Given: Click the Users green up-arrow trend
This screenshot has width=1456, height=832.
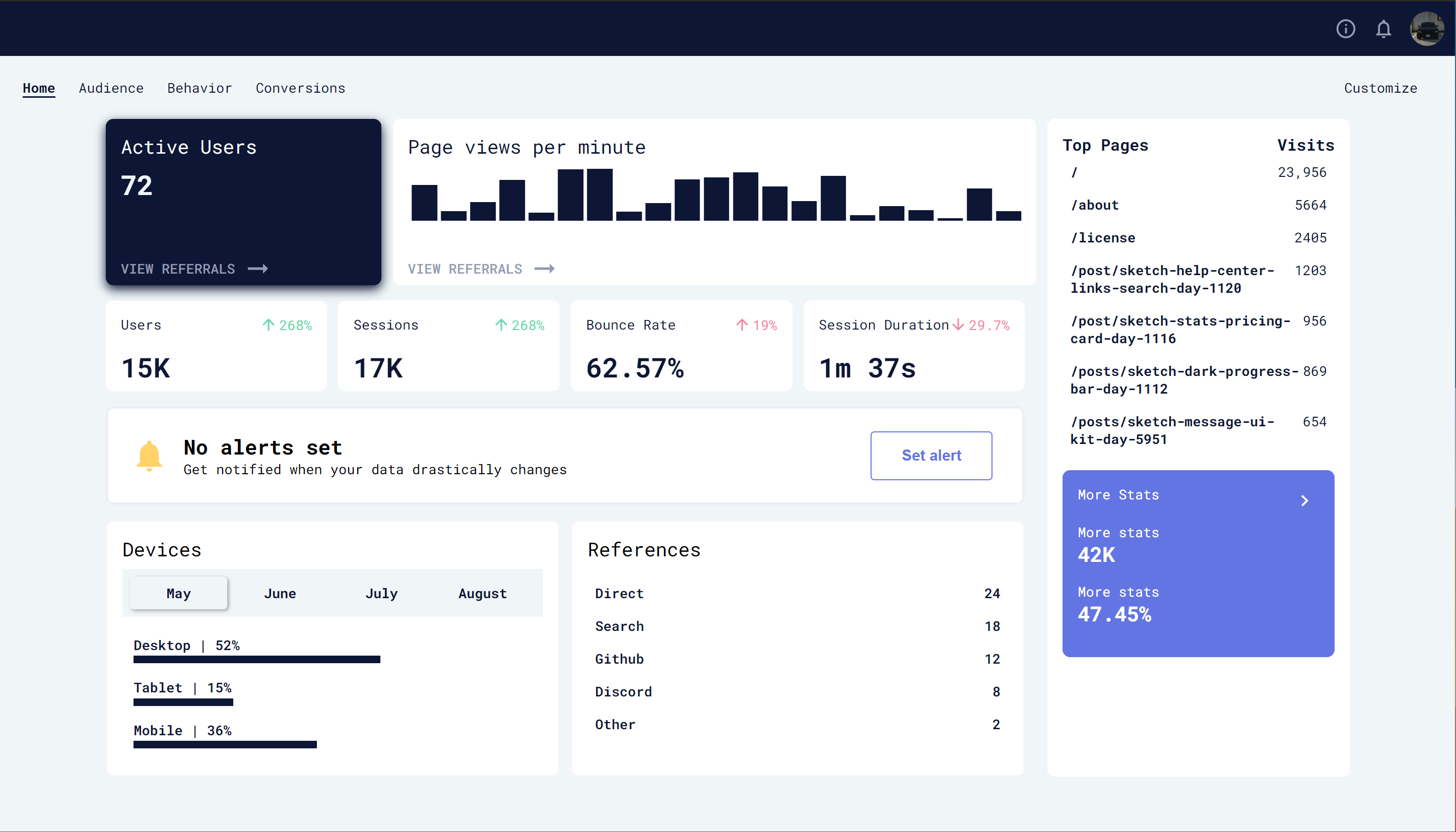Looking at the screenshot, I should (268, 325).
